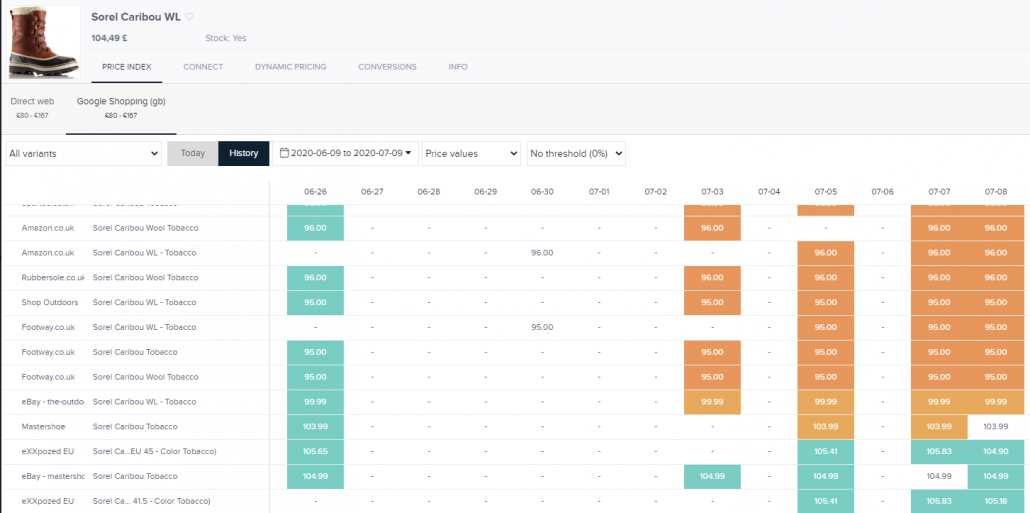Switch to the Today view

click(x=192, y=153)
